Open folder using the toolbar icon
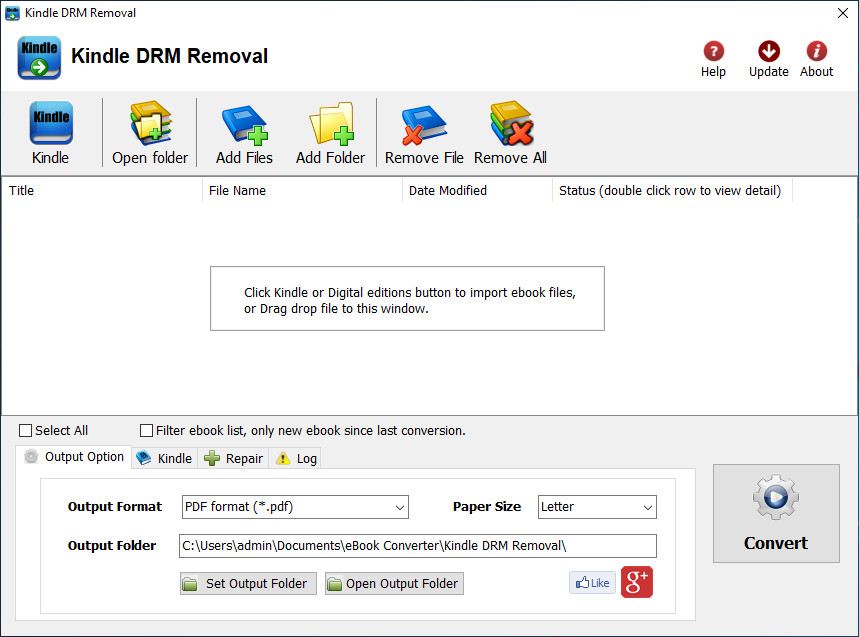 pos(151,123)
